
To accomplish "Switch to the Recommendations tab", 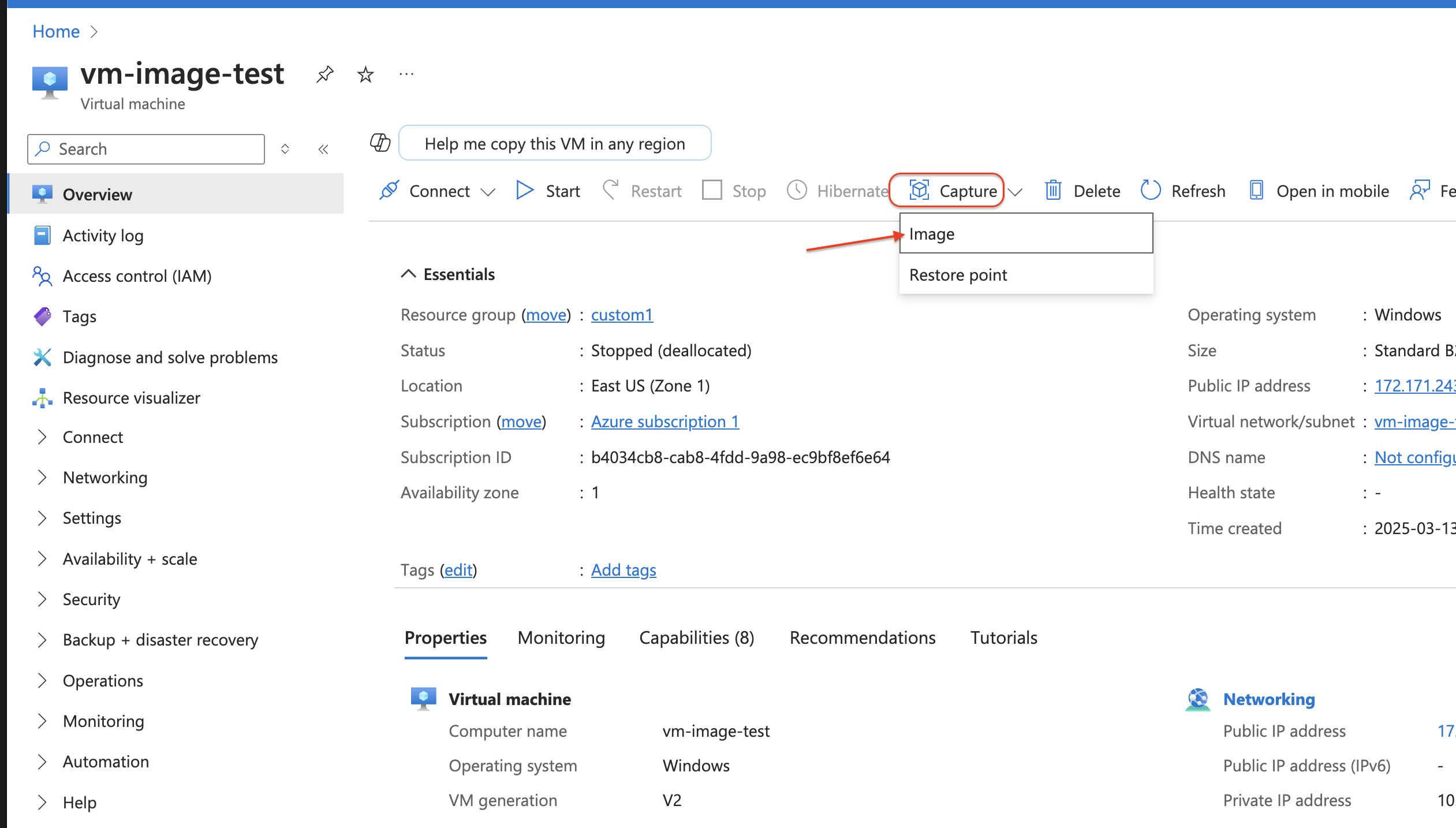I will point(863,638).
